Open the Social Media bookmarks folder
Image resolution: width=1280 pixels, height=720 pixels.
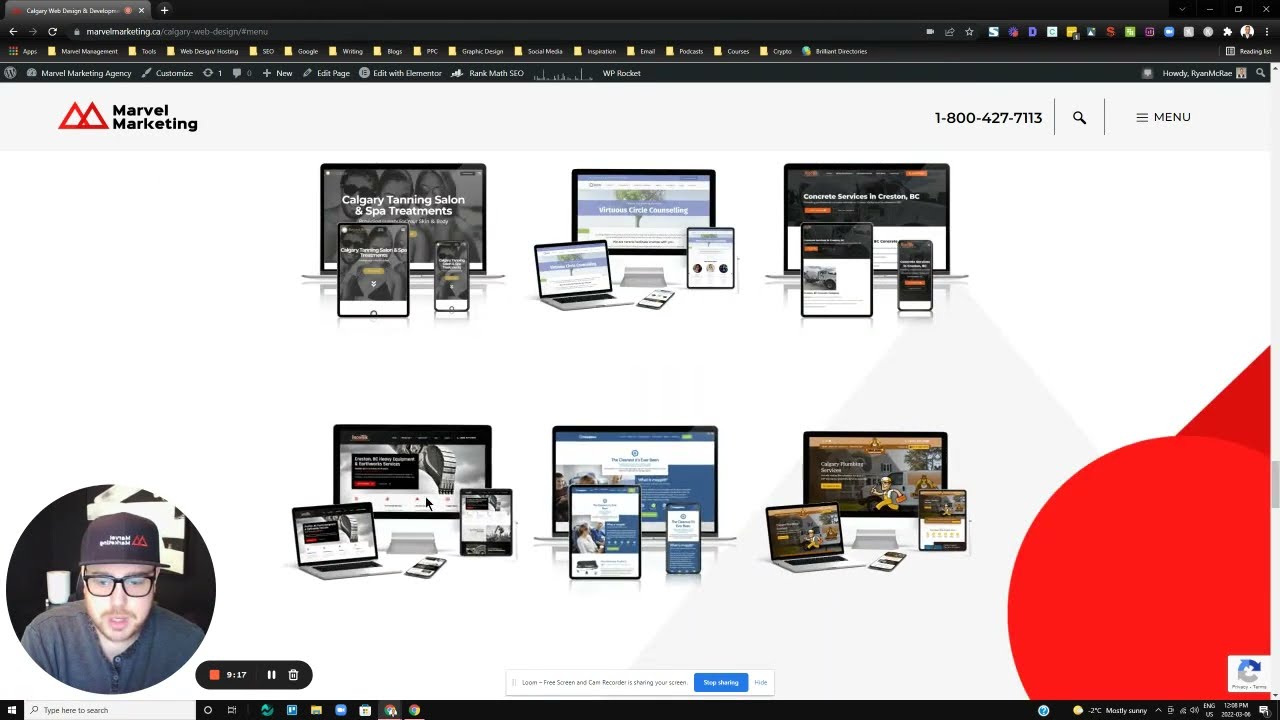[x=539, y=51]
